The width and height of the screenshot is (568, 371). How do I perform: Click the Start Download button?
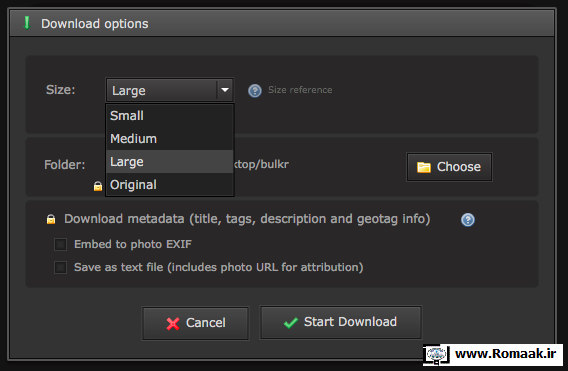tap(341, 322)
